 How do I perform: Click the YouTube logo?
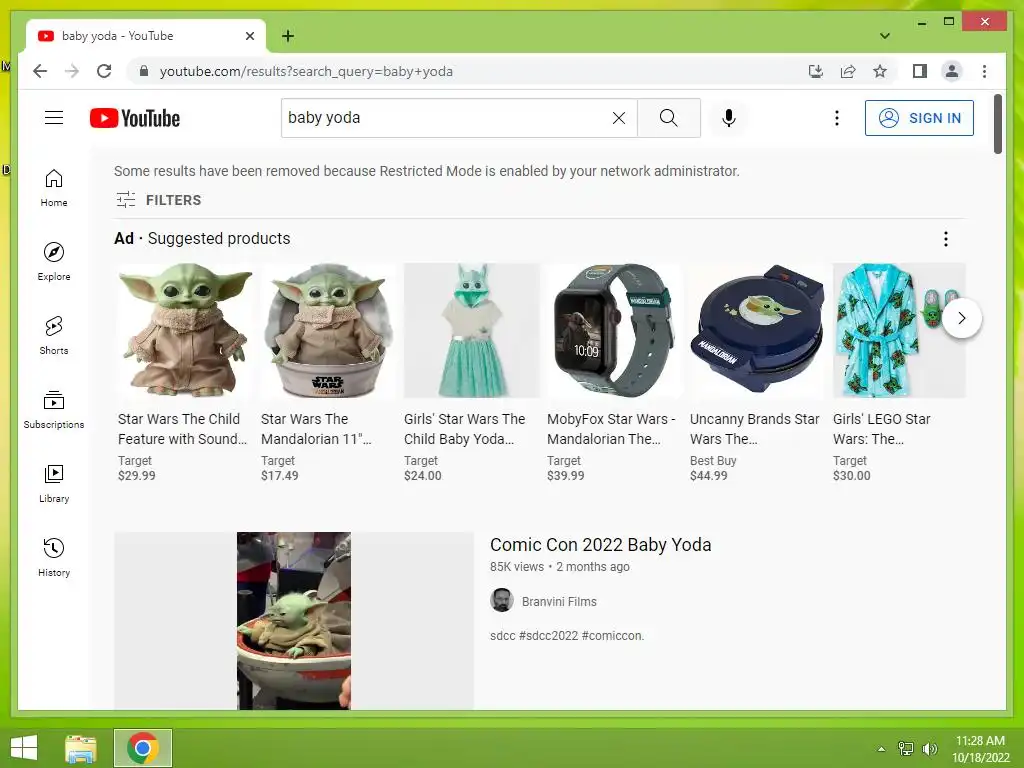(x=135, y=118)
